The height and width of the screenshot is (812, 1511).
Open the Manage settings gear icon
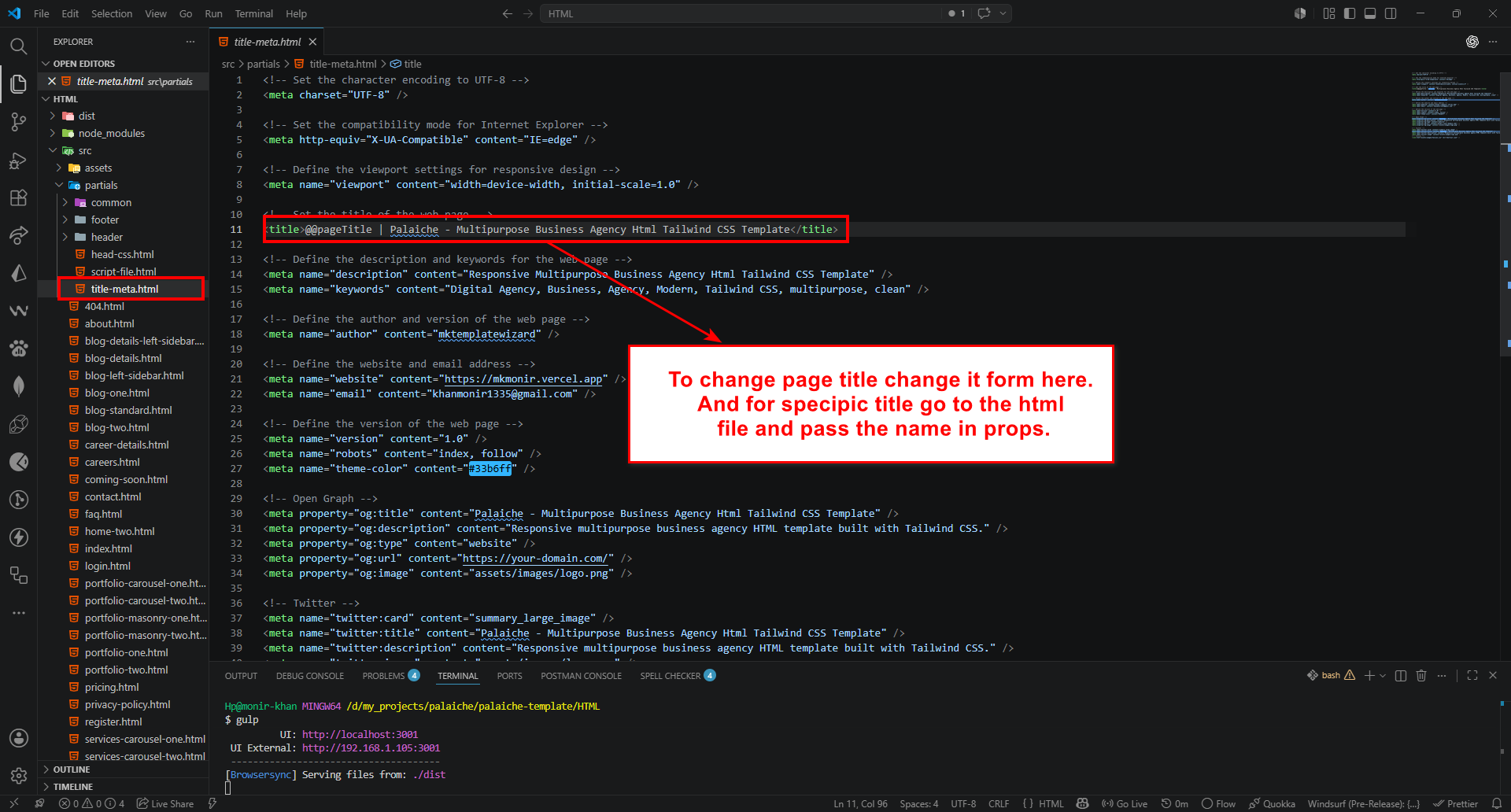(18, 776)
